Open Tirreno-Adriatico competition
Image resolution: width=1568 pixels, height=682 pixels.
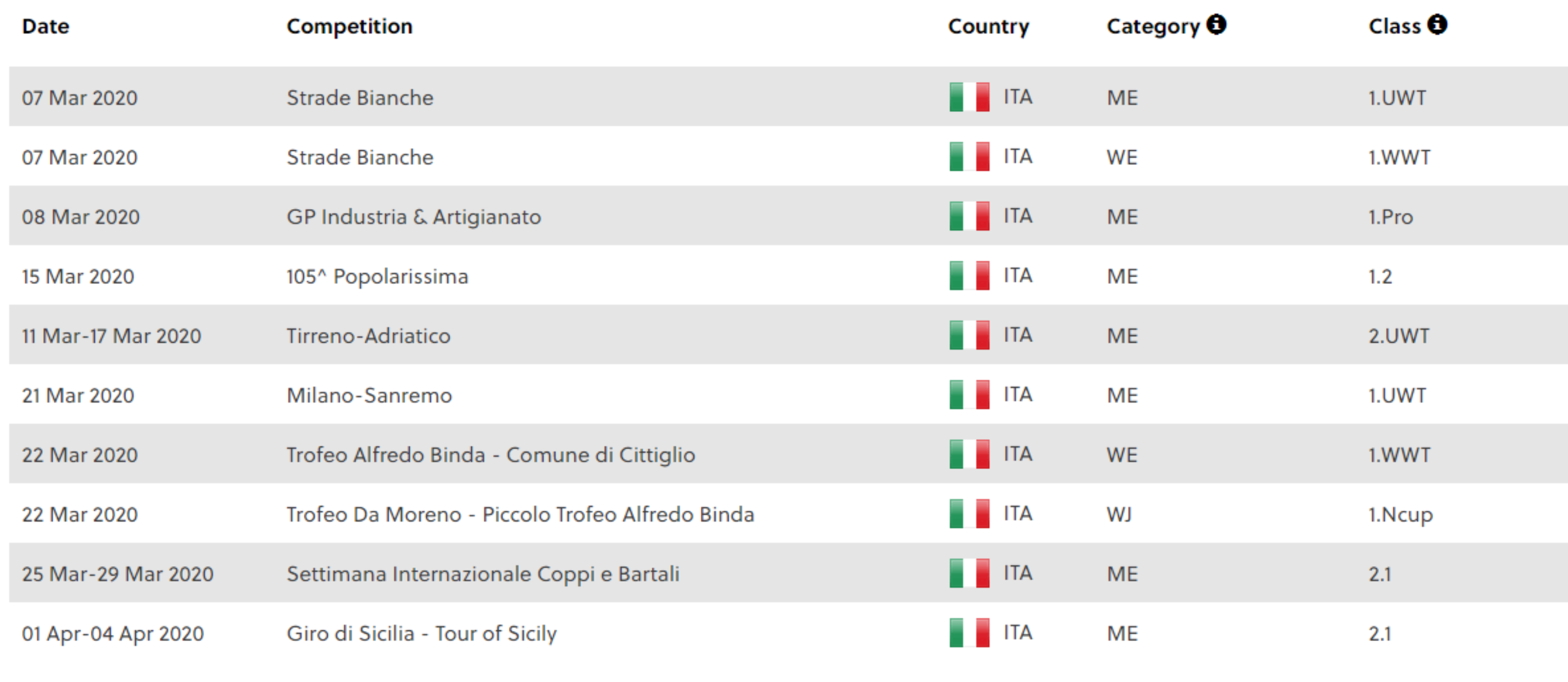[368, 335]
